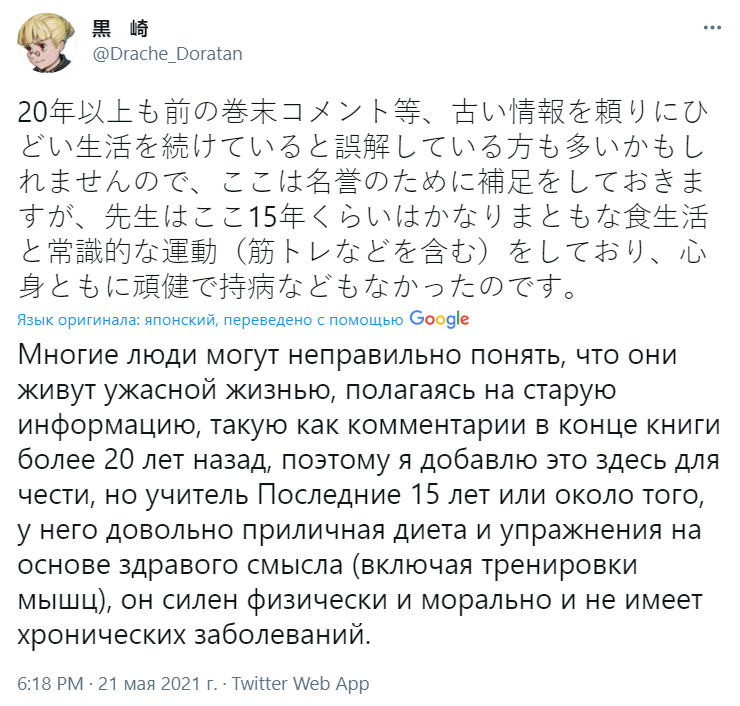Click the 'Язык оригинала: японский' translation notice

click(x=210, y=320)
